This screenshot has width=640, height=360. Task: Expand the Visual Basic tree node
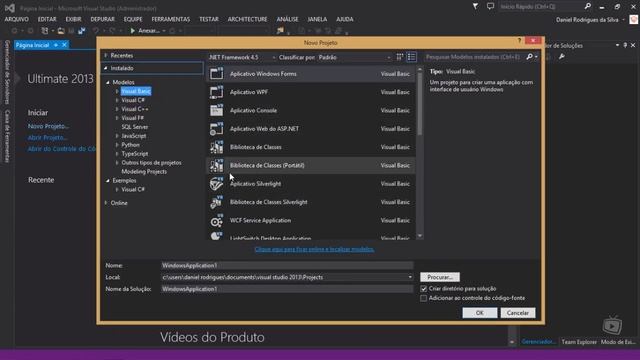(117, 91)
